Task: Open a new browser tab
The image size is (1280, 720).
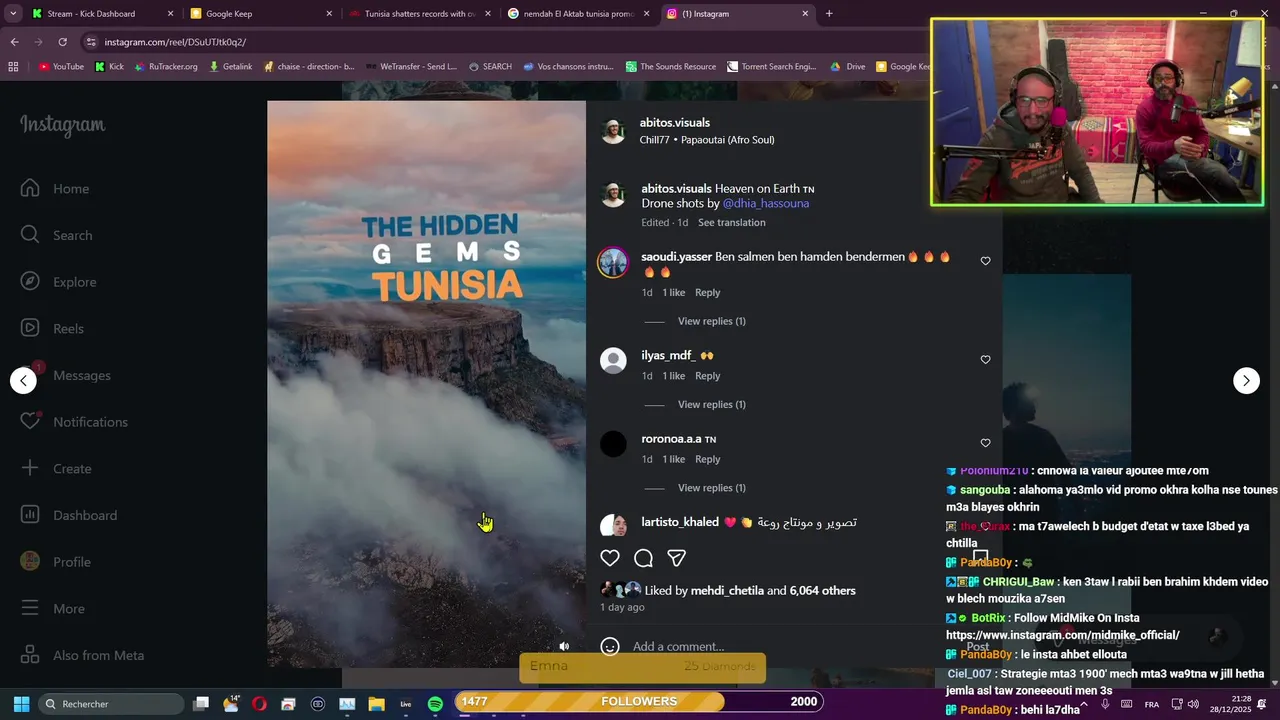Action: (829, 14)
